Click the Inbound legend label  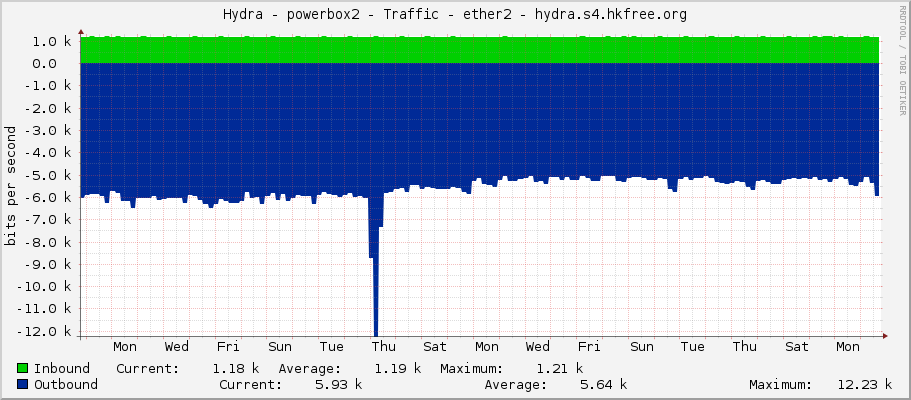click(x=62, y=368)
